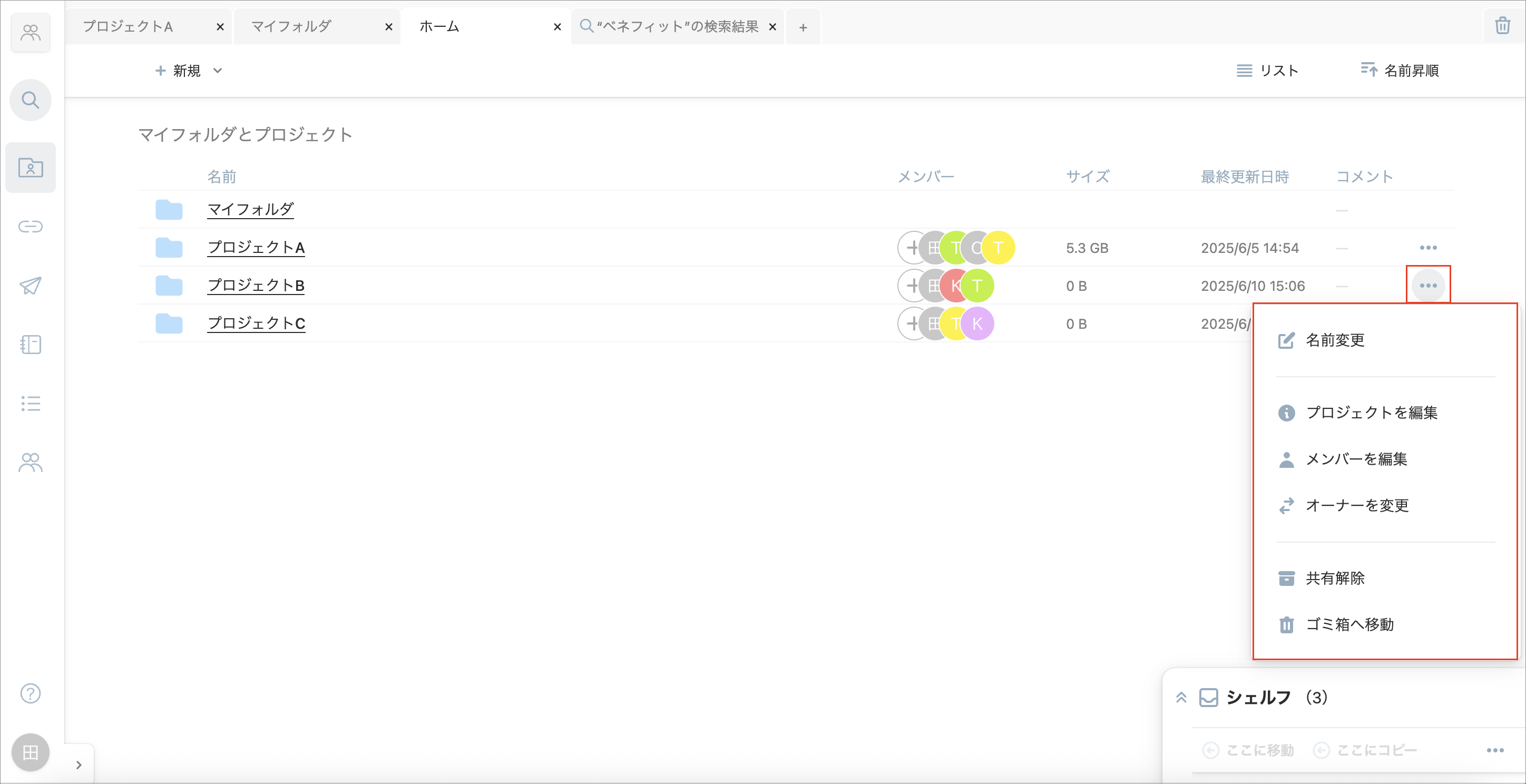
Task: Switch view with リスト button
Action: [1267, 71]
